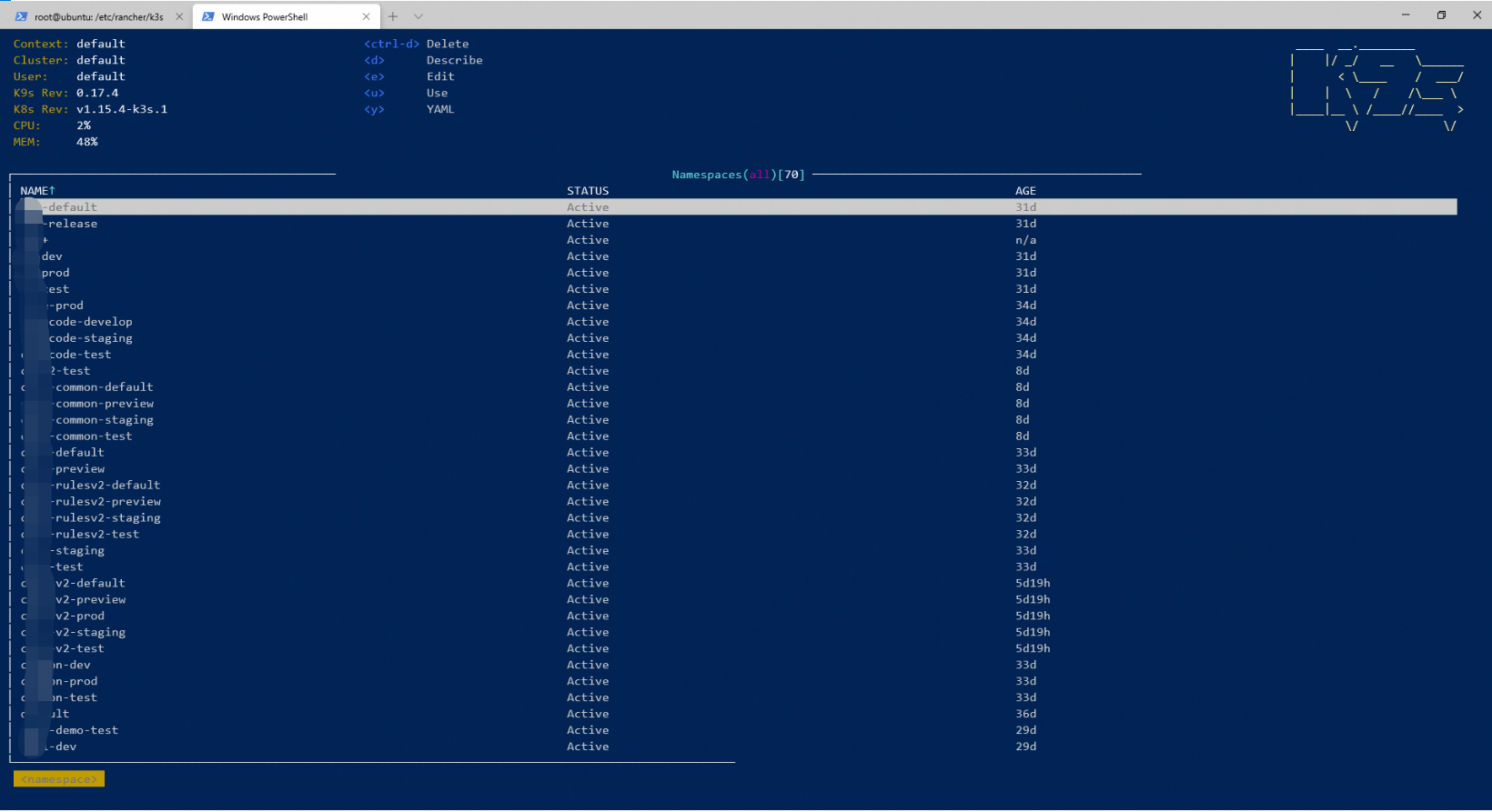
Task: Click the Namespaces(all)[70] table title
Action: 739,175
